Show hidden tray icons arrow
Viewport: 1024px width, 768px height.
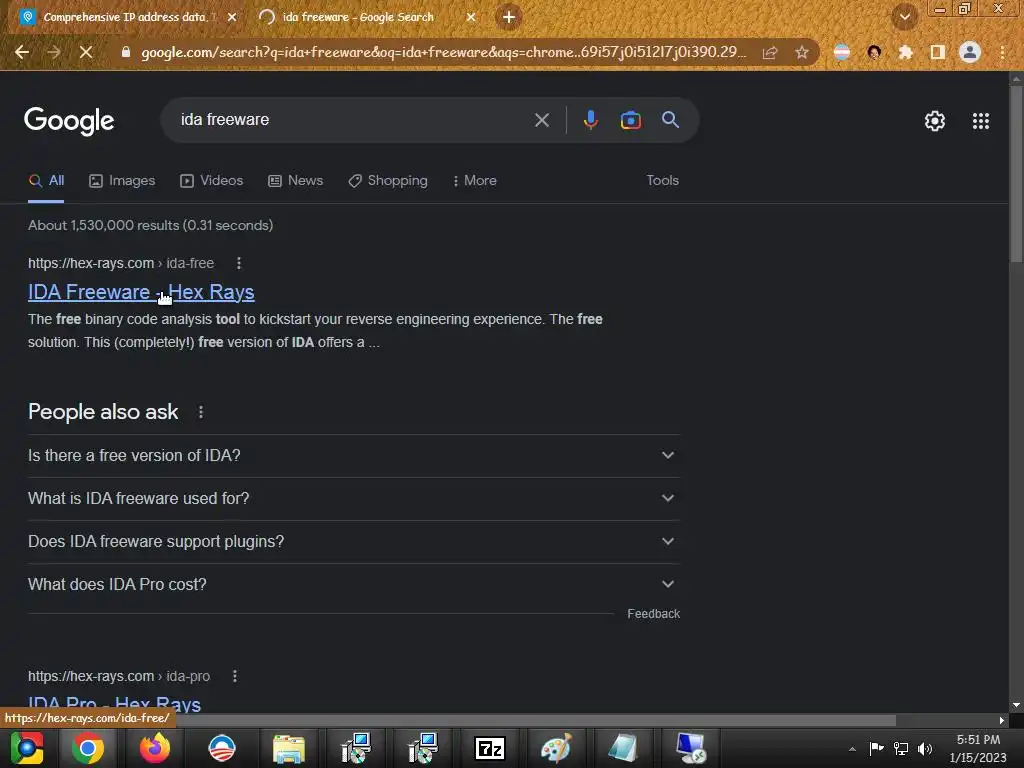point(852,749)
